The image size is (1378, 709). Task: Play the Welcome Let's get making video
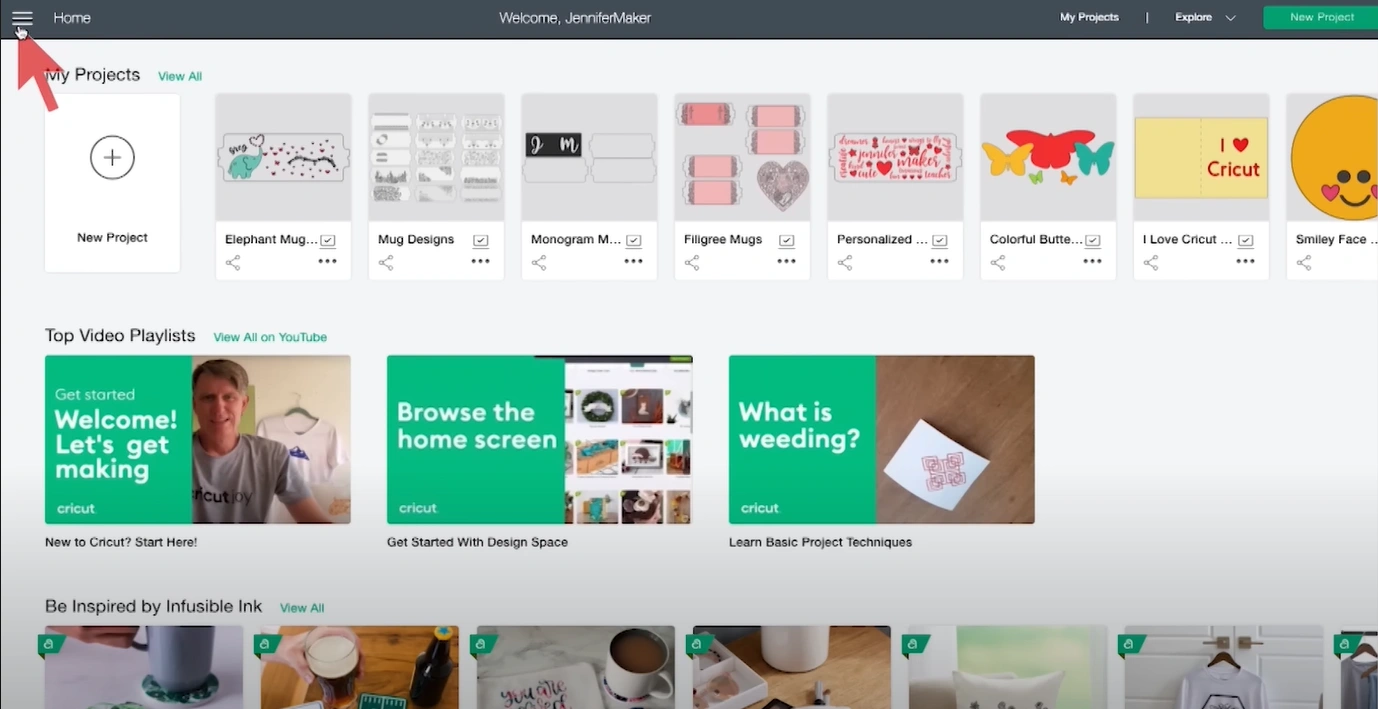point(198,440)
